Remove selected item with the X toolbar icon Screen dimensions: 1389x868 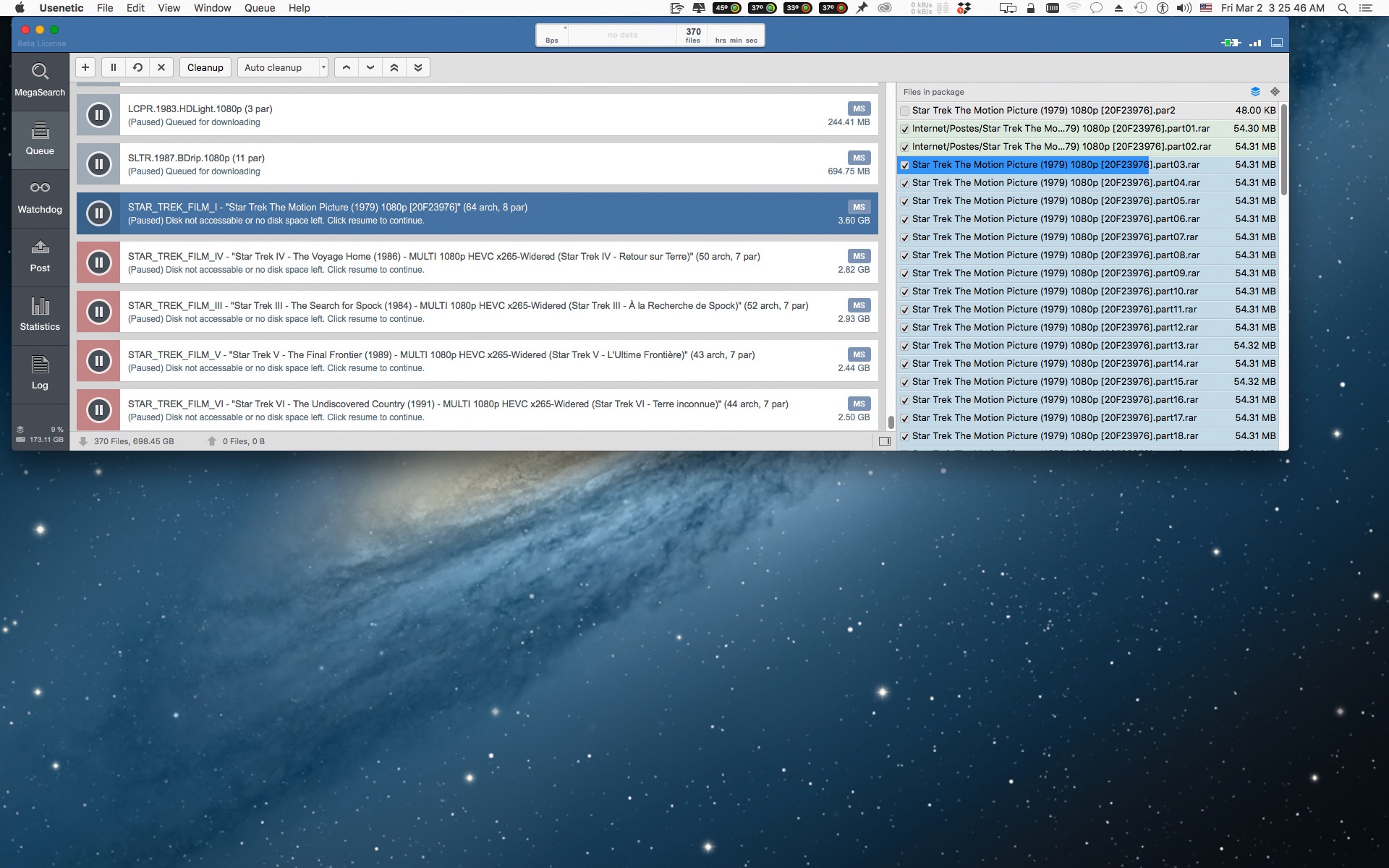161,67
